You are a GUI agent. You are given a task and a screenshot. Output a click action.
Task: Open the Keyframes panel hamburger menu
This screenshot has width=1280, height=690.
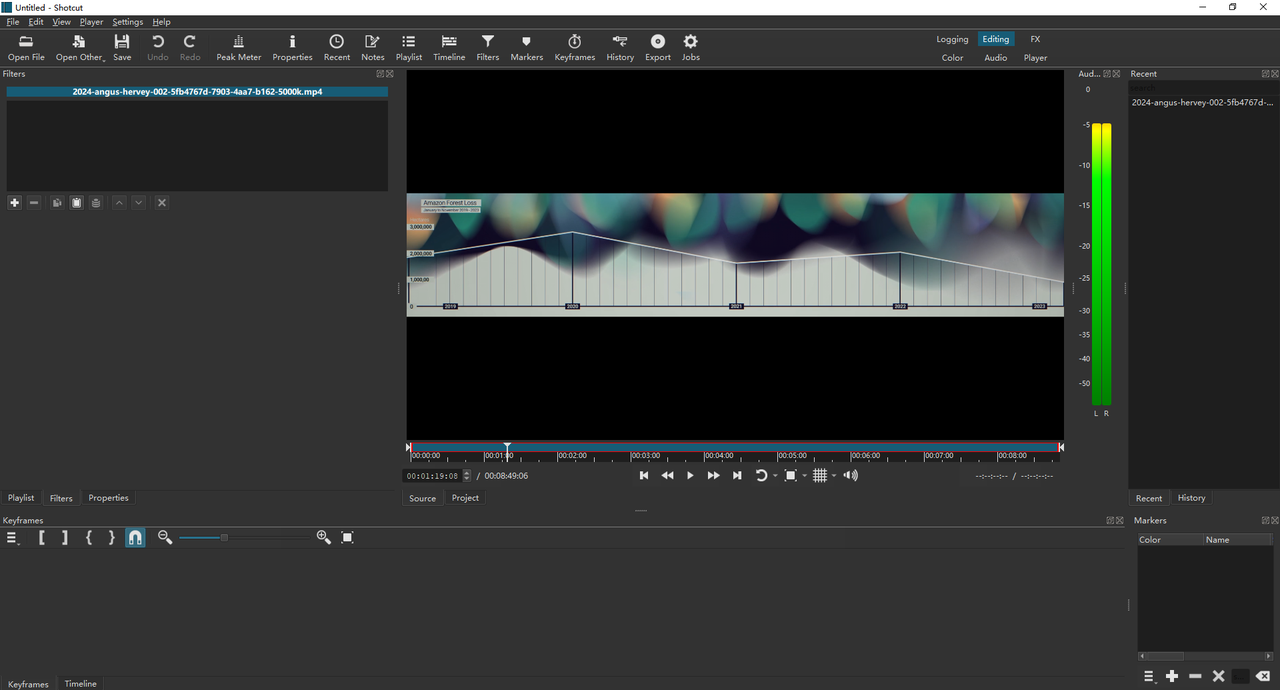[12, 538]
